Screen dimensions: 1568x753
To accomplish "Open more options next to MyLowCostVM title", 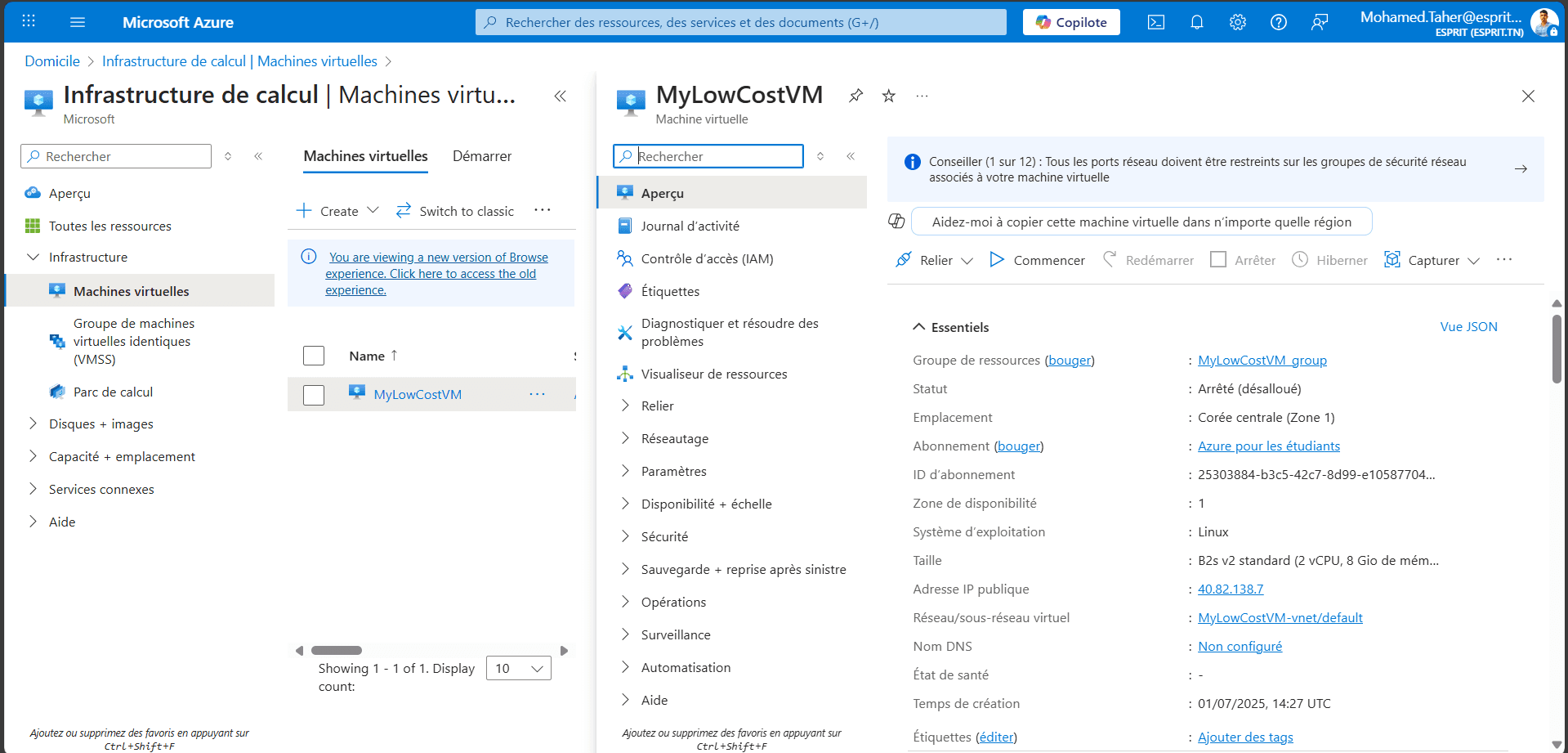I will [922, 96].
